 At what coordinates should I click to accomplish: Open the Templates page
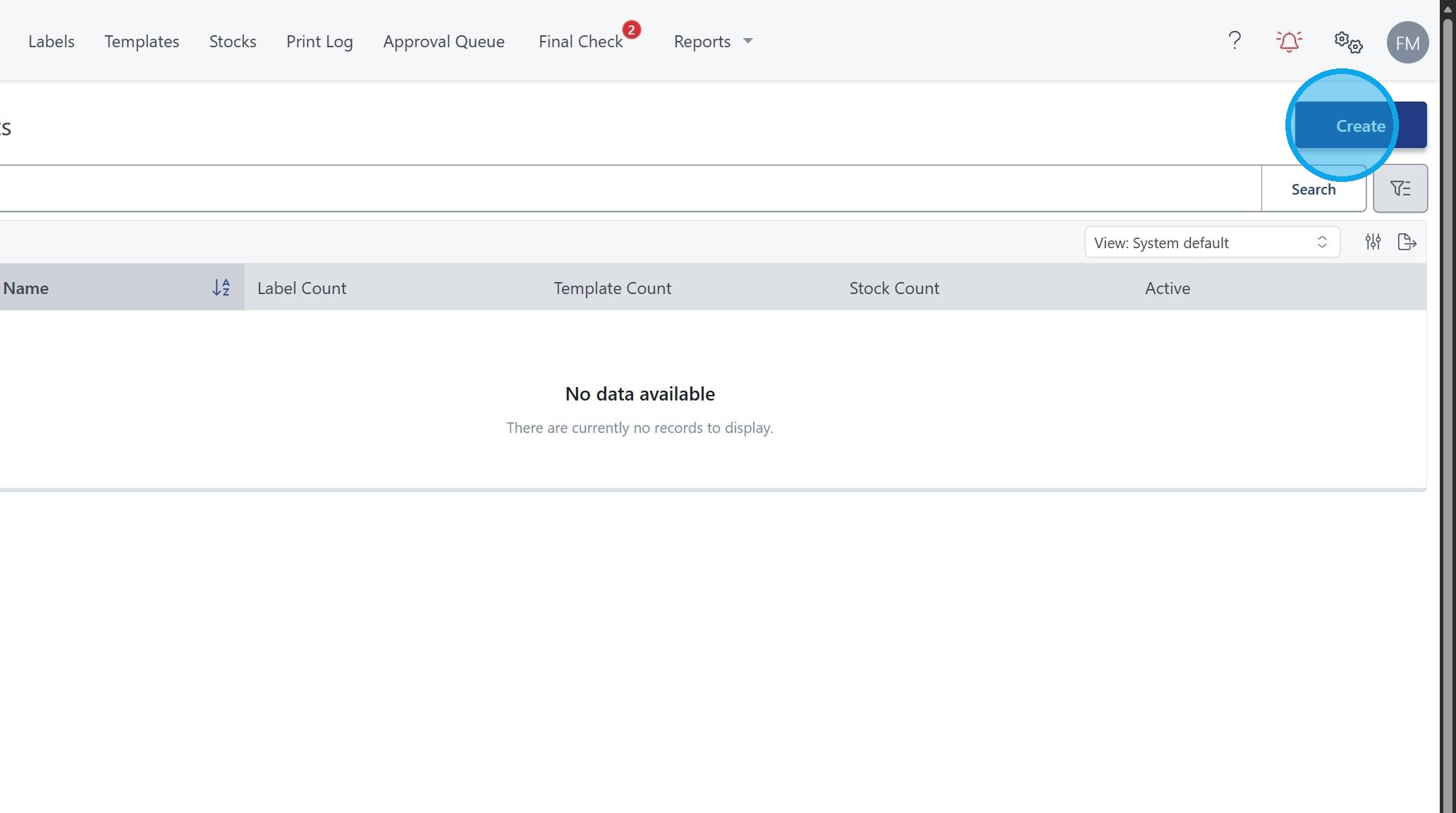[x=142, y=42]
